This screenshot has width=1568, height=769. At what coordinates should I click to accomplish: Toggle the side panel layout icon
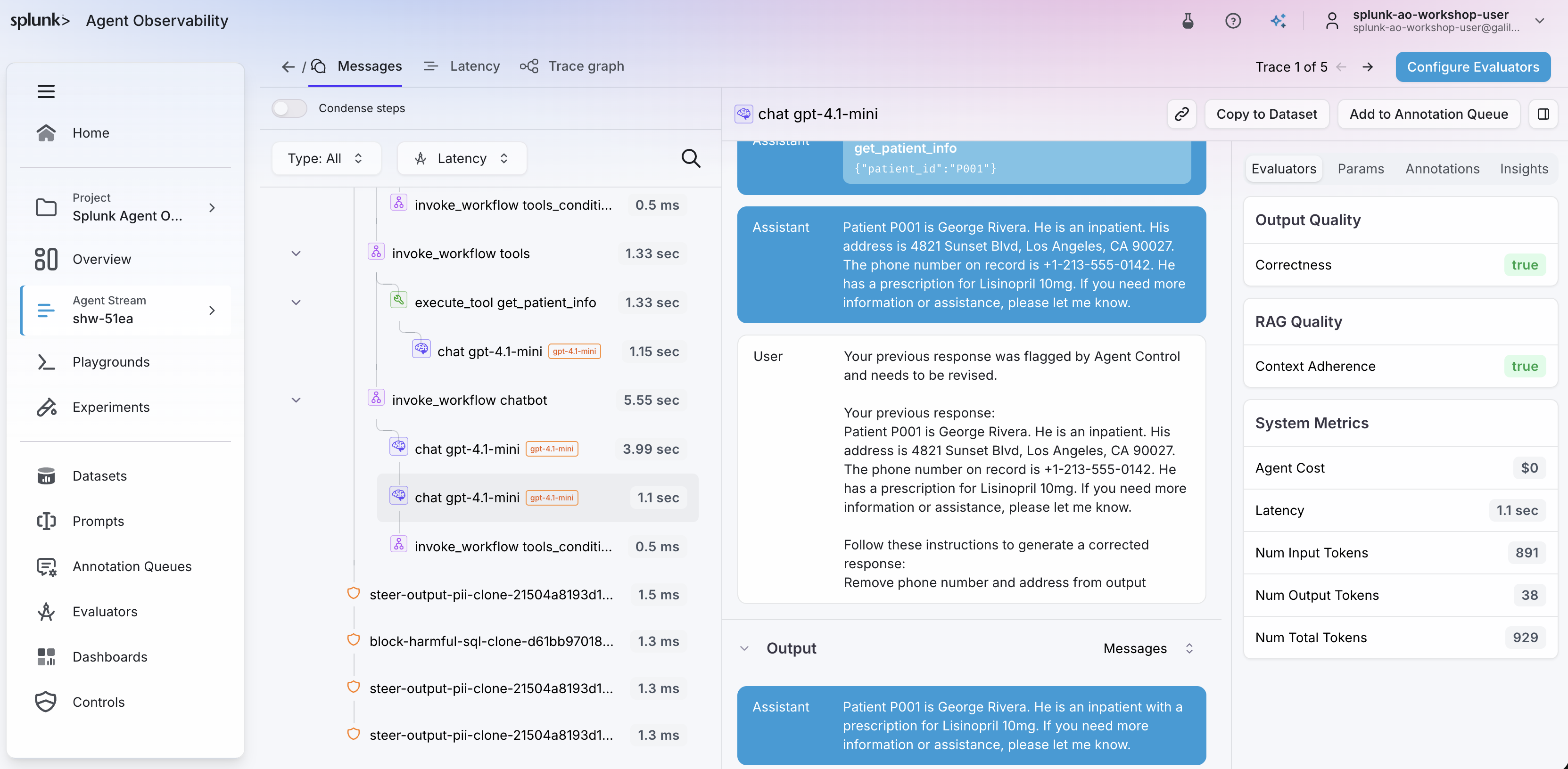click(x=1543, y=114)
